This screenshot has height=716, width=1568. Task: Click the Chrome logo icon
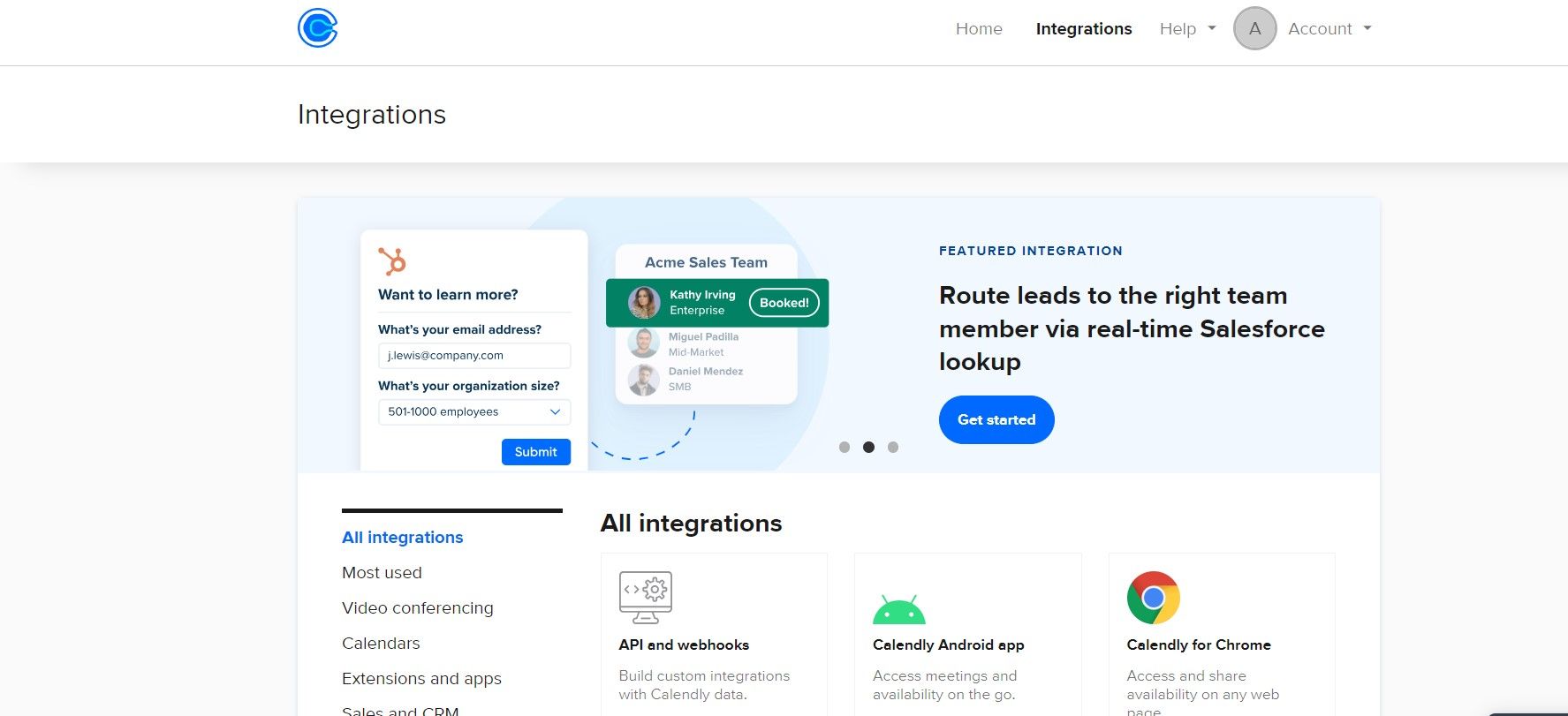1153,598
